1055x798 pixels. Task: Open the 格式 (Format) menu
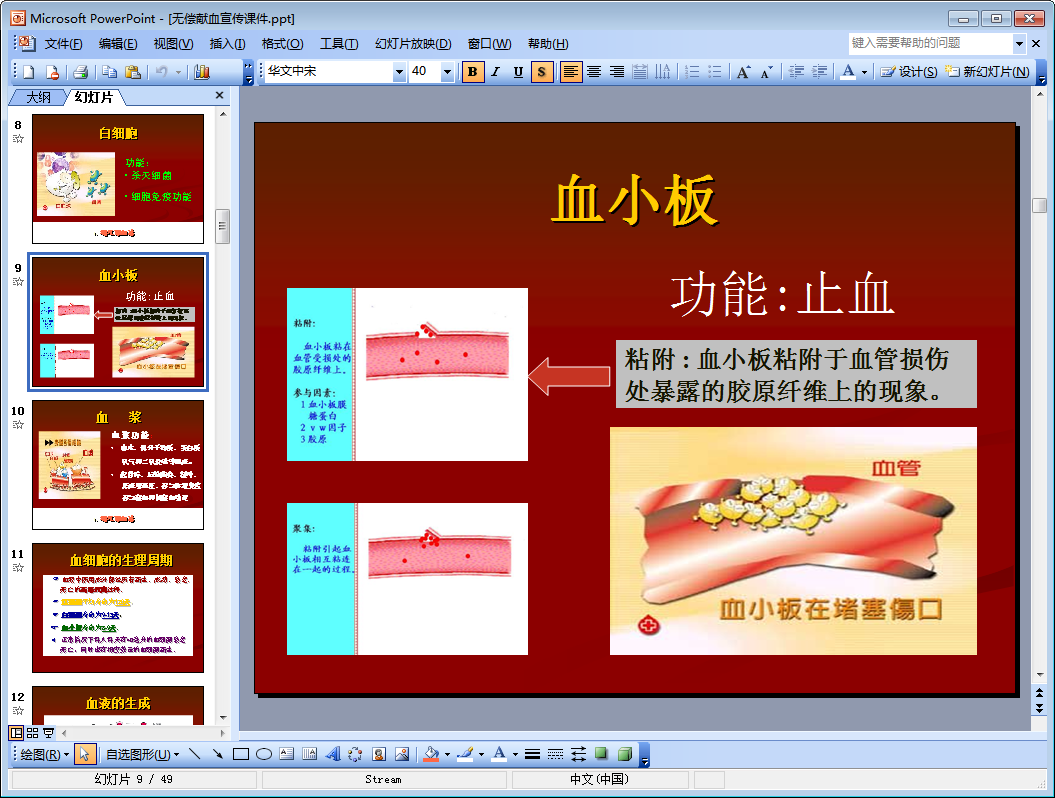coord(283,44)
